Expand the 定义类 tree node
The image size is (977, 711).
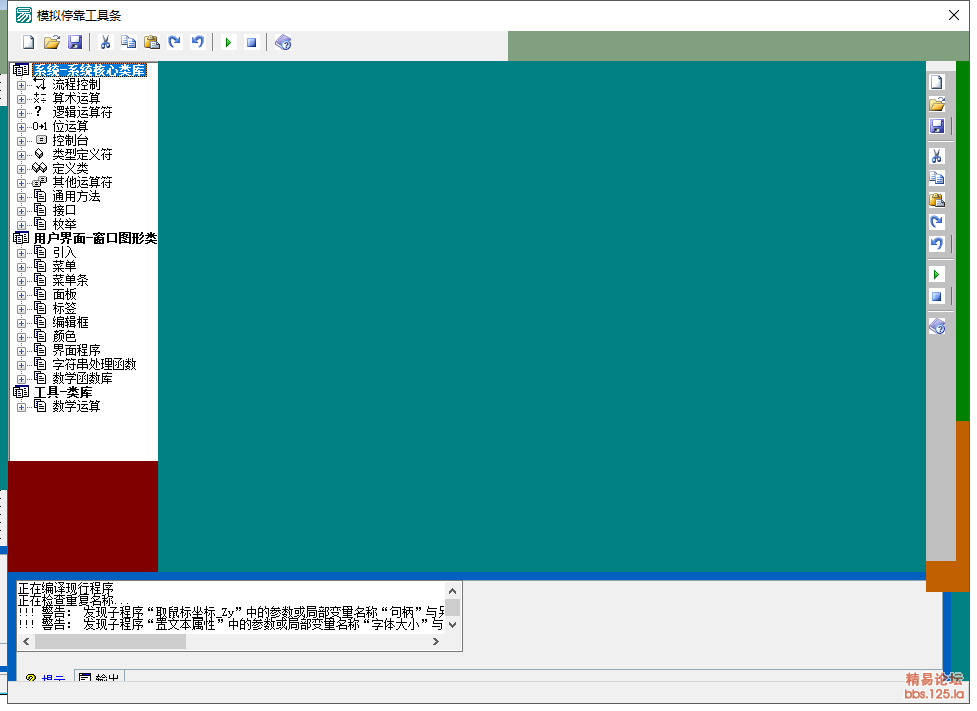tap(21, 169)
